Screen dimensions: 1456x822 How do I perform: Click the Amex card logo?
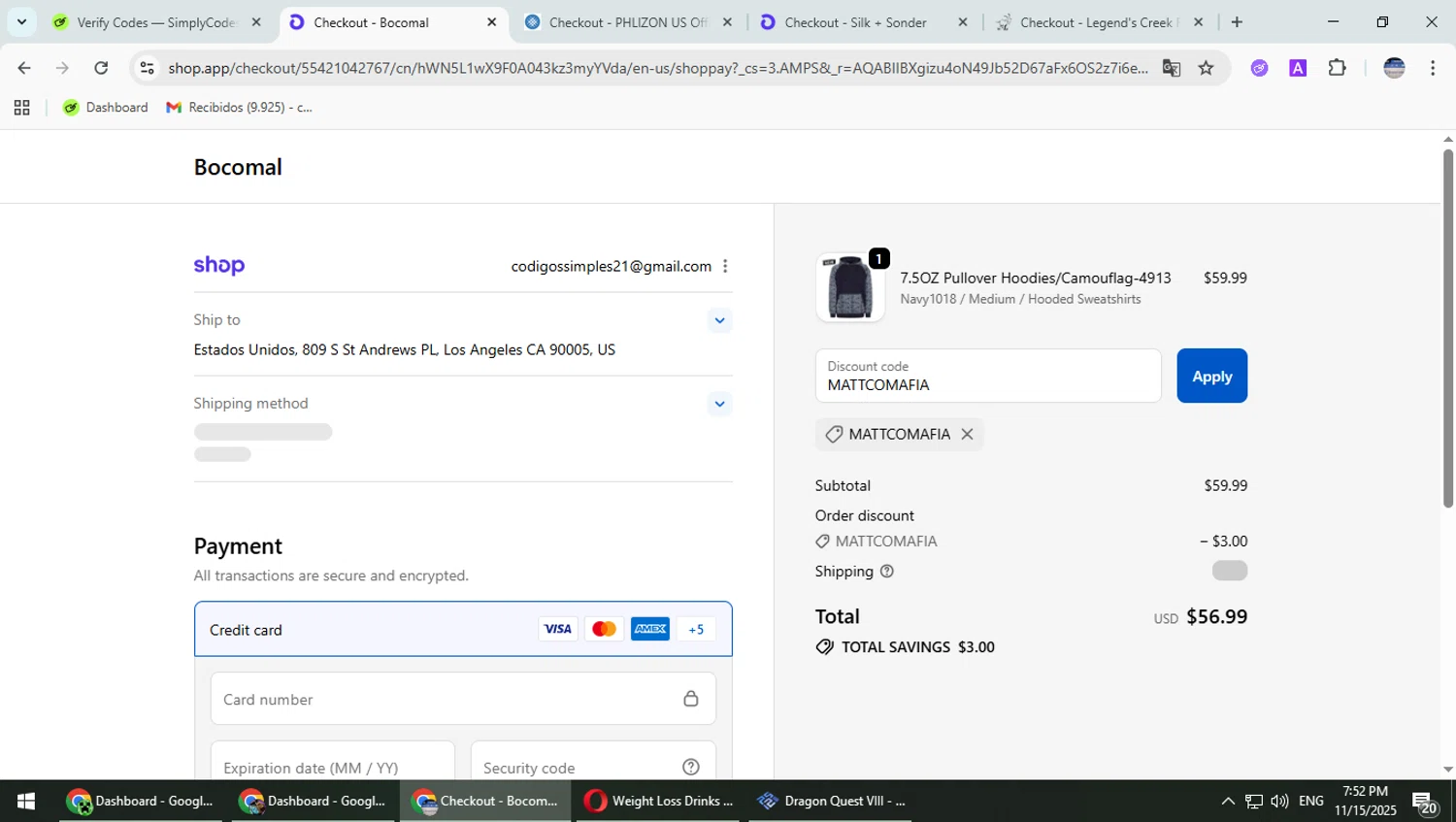click(x=650, y=629)
